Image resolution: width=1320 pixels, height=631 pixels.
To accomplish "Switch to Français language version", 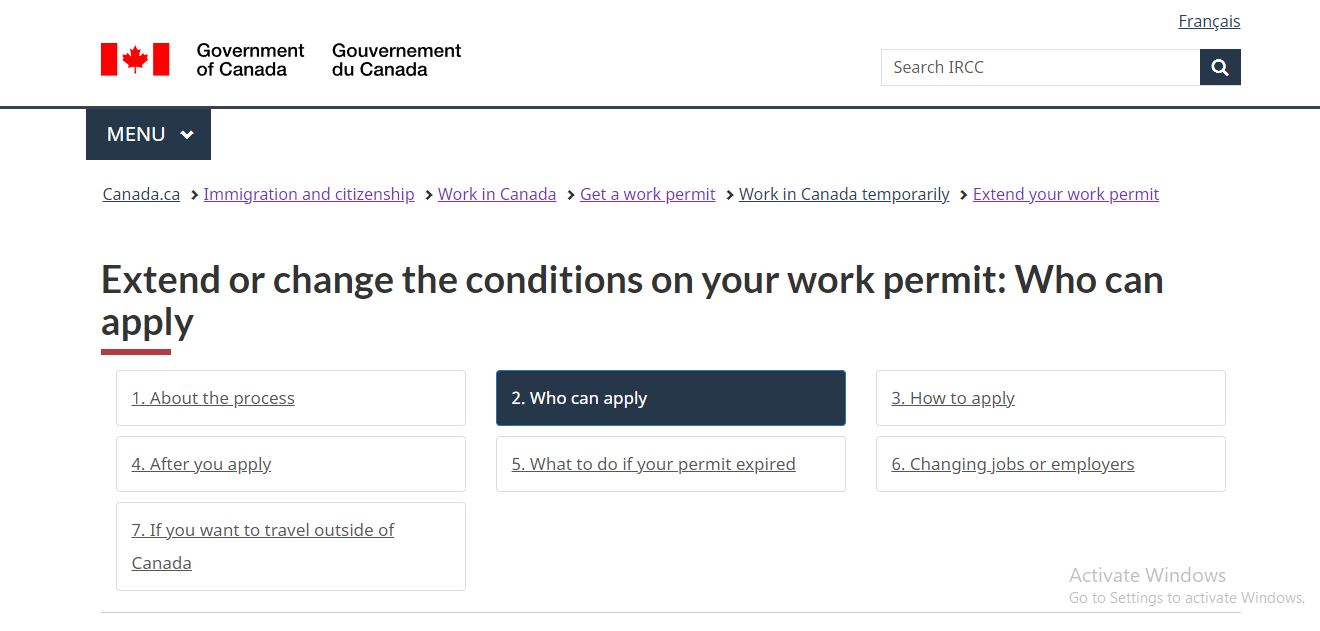I will (1208, 20).
